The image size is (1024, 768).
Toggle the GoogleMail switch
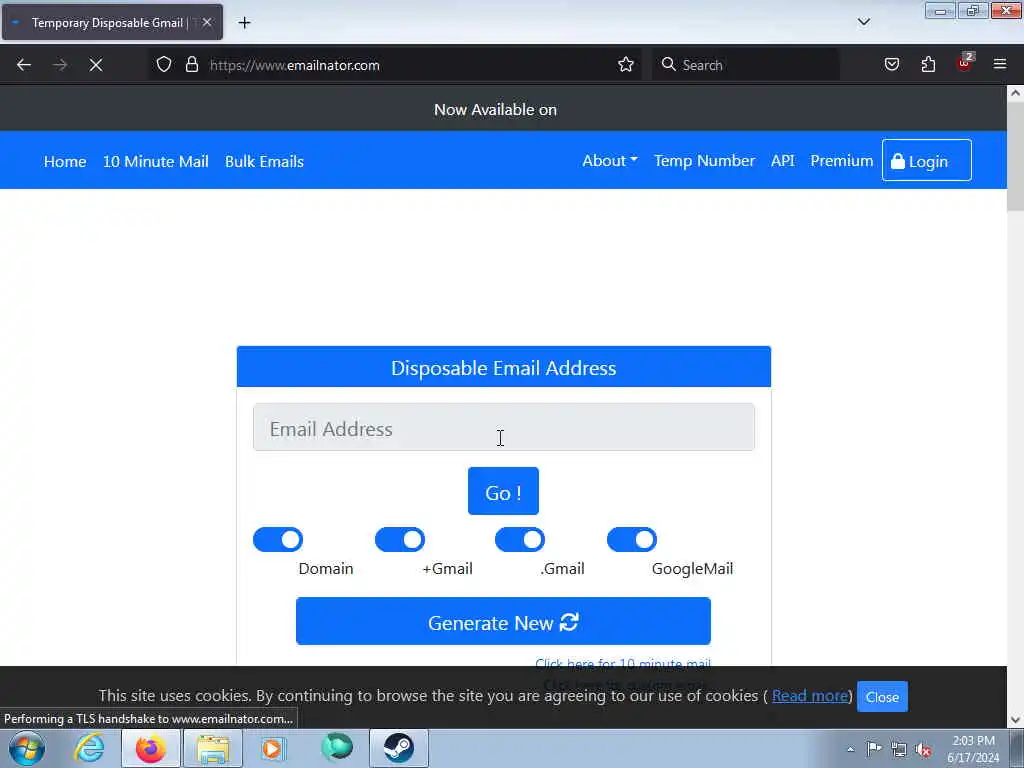tap(632, 539)
